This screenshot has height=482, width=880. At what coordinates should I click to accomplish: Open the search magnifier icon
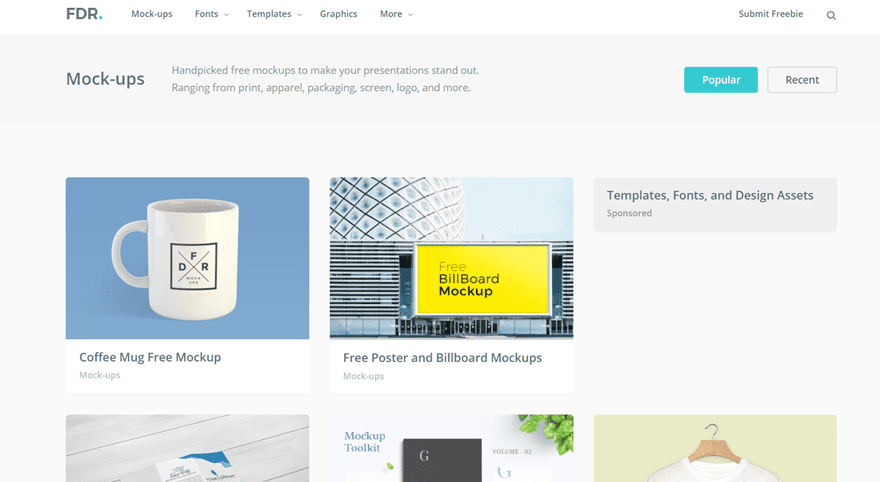click(x=831, y=16)
